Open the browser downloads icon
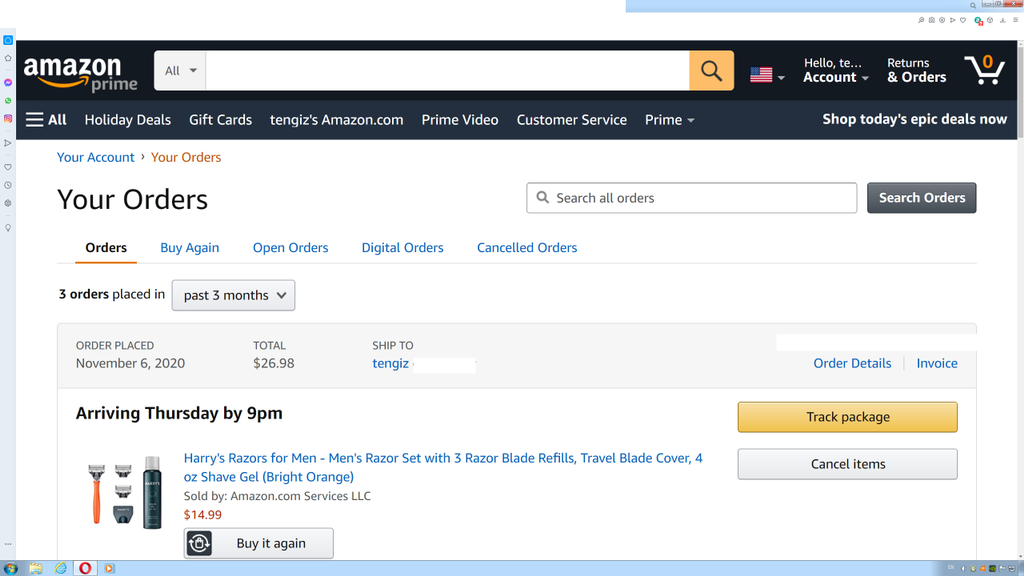The width and height of the screenshot is (1024, 576). [1002, 20]
